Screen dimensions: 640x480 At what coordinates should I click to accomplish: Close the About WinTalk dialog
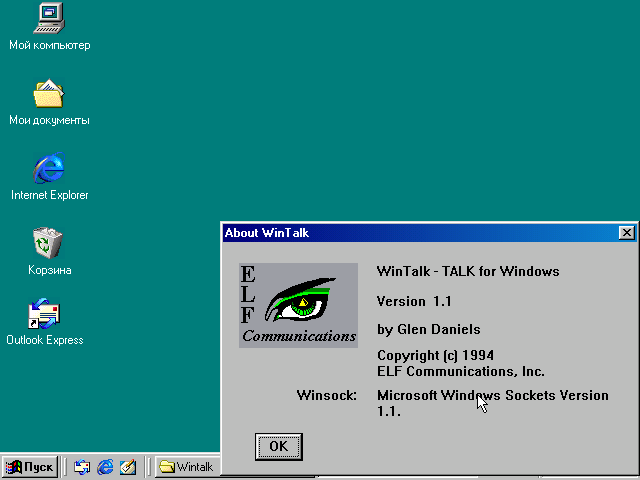627,233
